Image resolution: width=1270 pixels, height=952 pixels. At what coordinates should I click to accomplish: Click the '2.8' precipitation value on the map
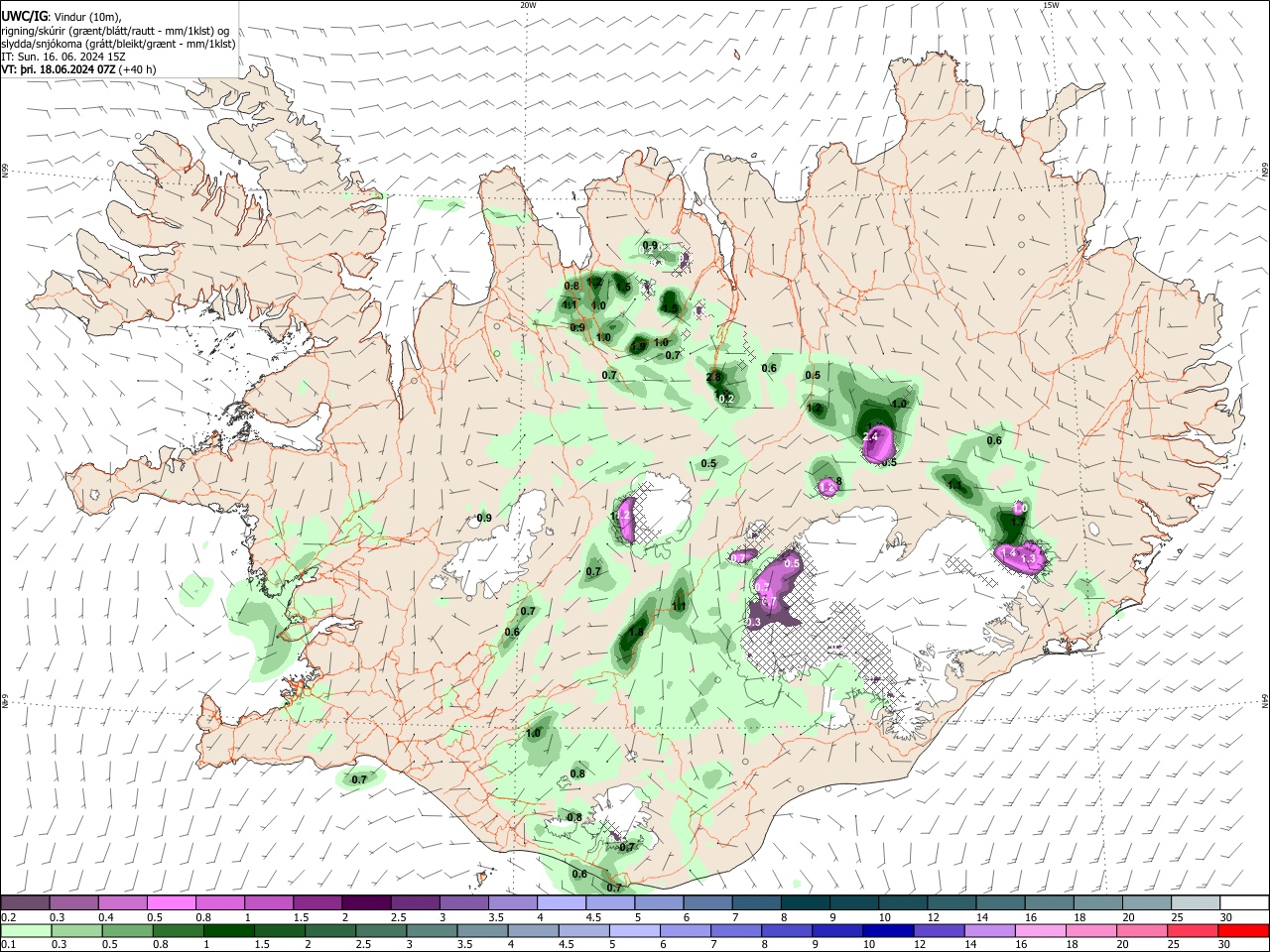click(x=713, y=378)
